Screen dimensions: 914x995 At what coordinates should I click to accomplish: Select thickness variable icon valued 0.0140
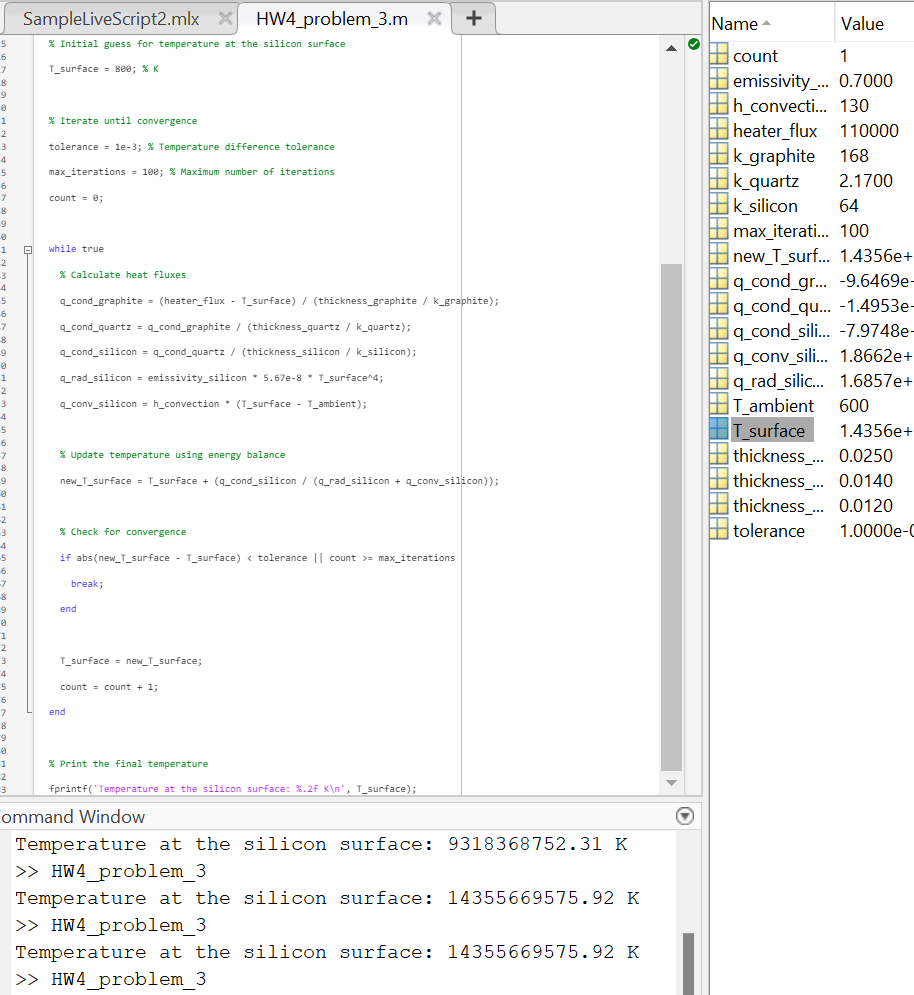click(719, 479)
